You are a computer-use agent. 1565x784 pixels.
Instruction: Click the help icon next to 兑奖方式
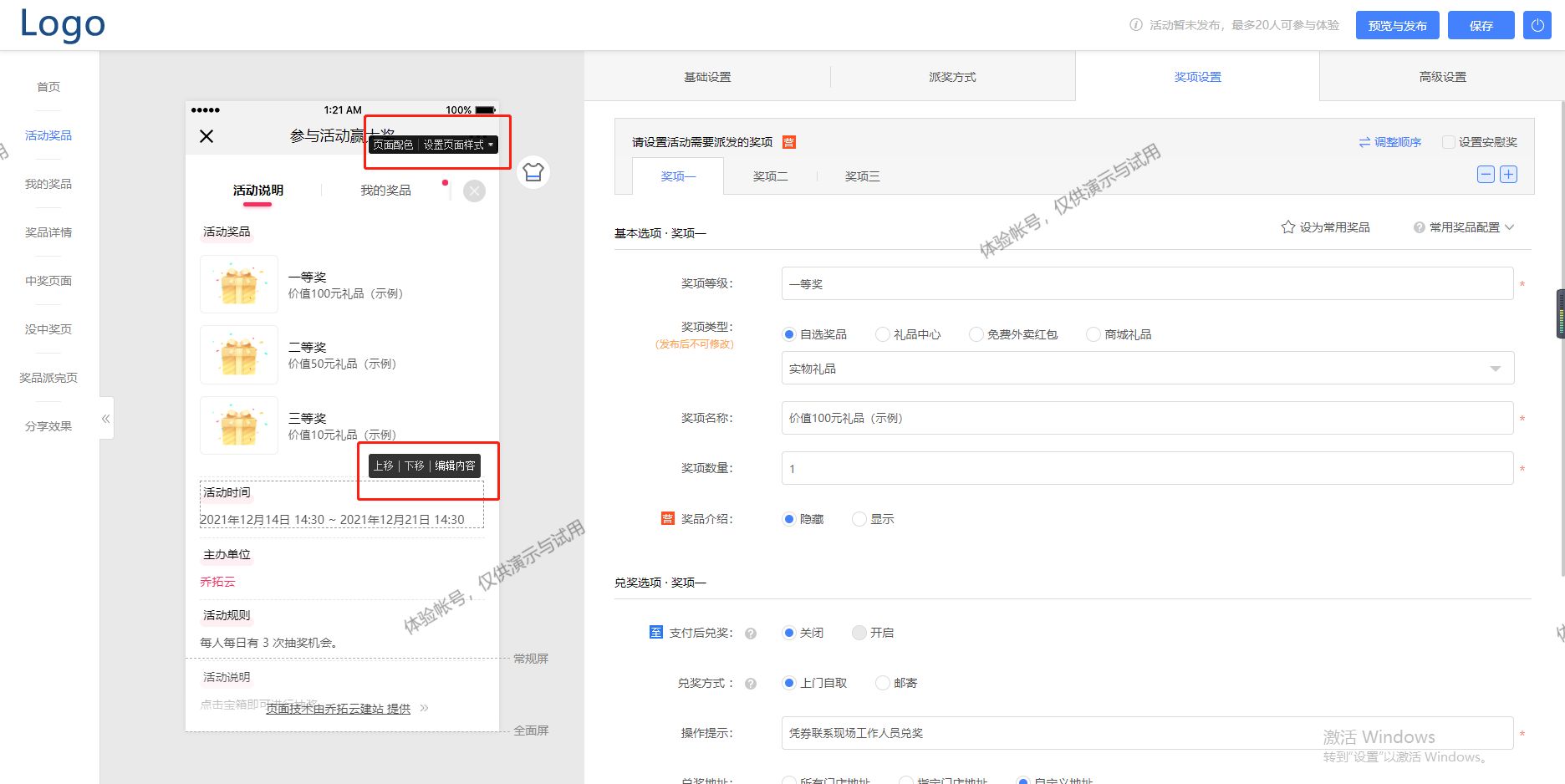click(750, 683)
